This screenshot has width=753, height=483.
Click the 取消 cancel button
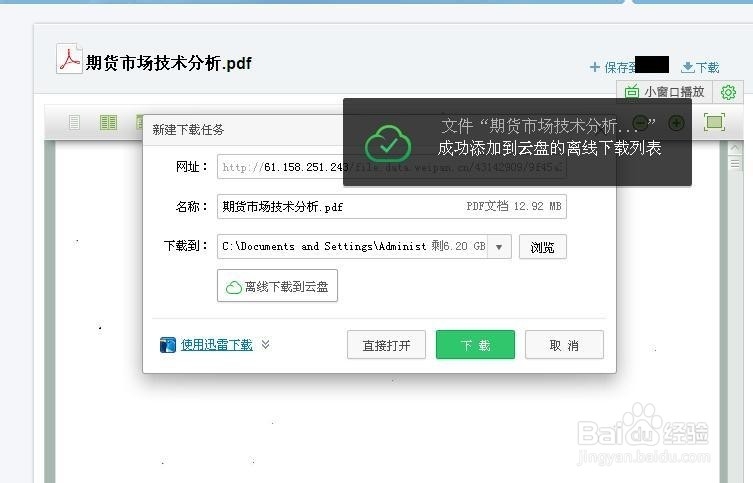(564, 345)
